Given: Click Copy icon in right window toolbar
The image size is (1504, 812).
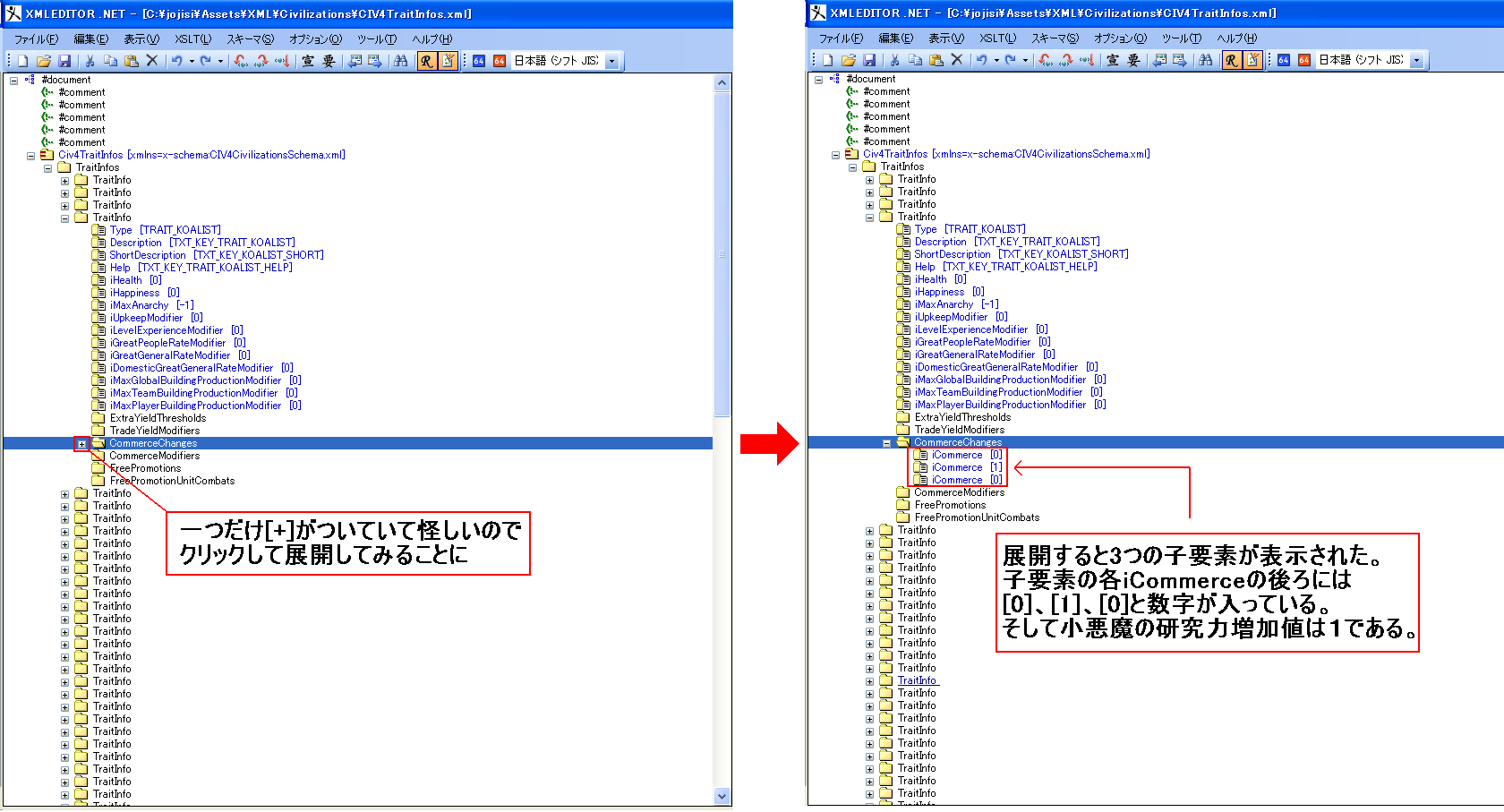Looking at the screenshot, I should 916,60.
